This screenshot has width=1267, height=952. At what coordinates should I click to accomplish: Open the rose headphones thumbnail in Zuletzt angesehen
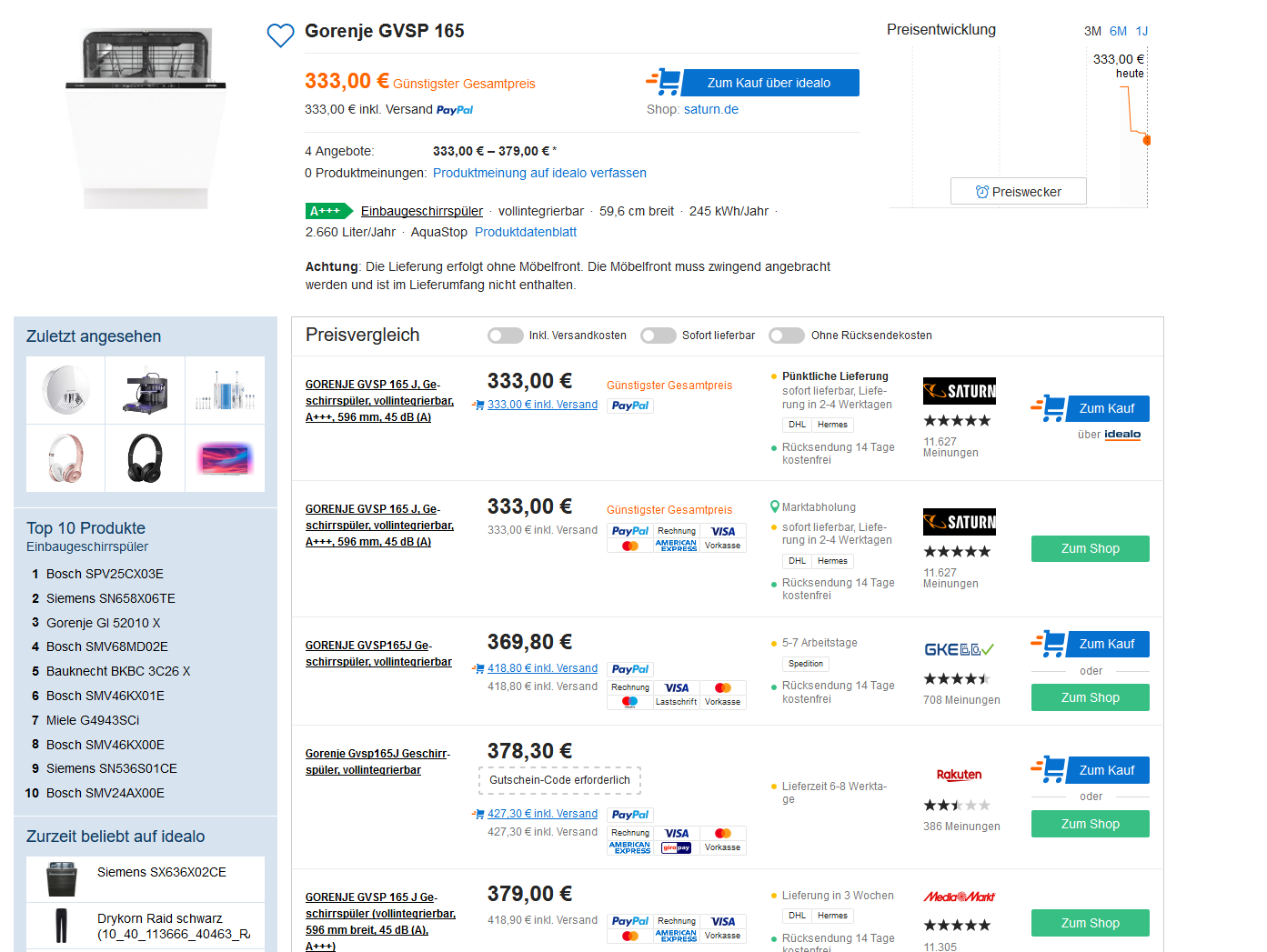65,458
